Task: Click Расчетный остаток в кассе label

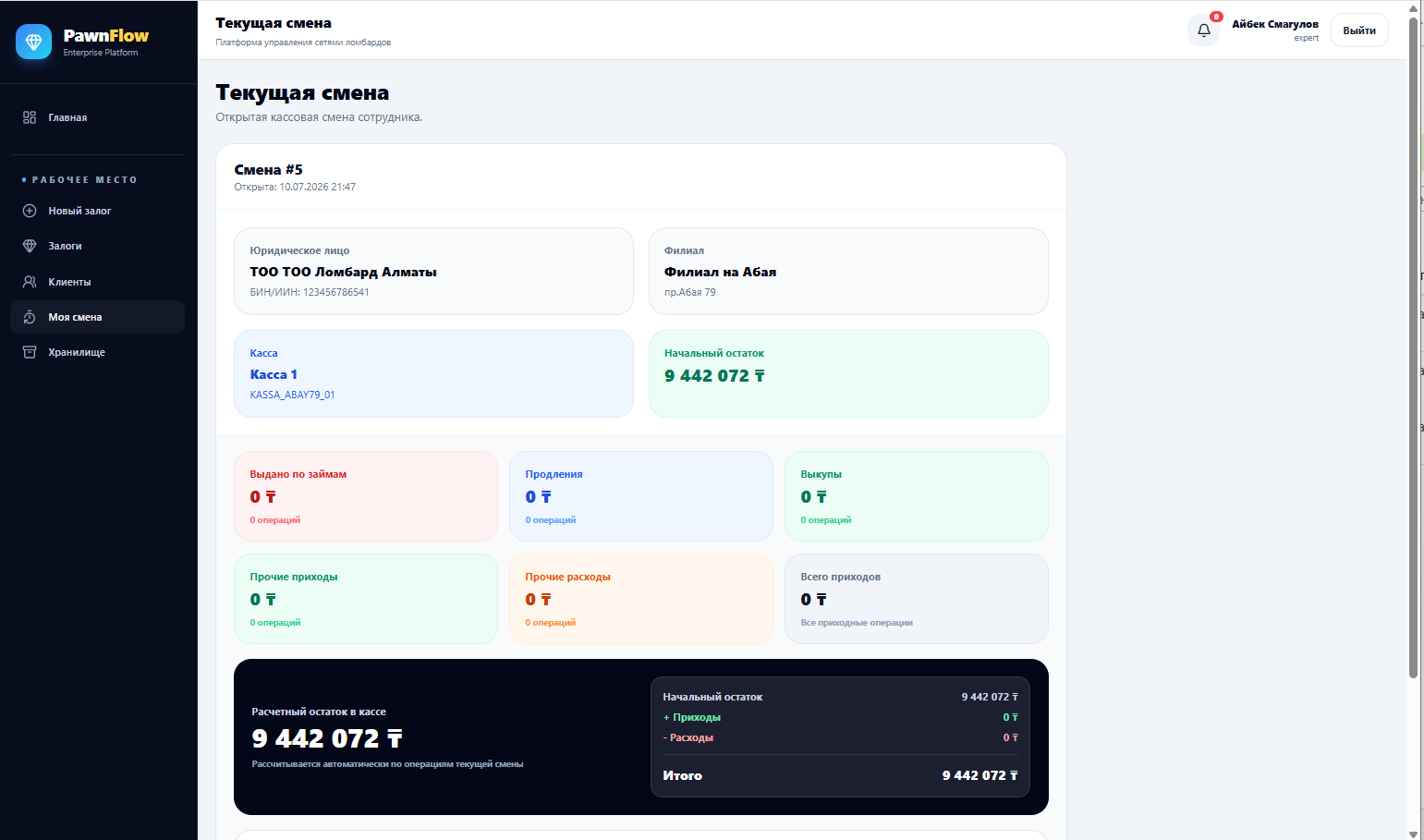Action: point(319,712)
